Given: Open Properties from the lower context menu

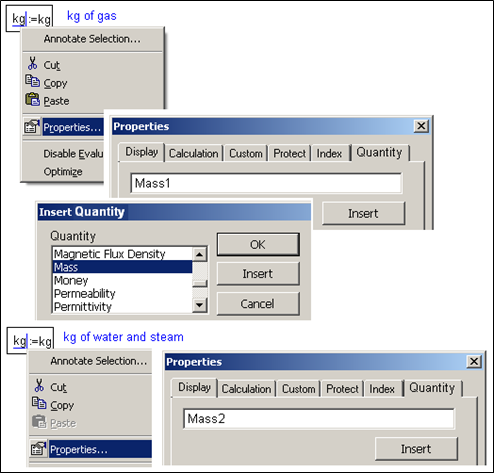Looking at the screenshot, I should pyautogui.click(x=100, y=449).
